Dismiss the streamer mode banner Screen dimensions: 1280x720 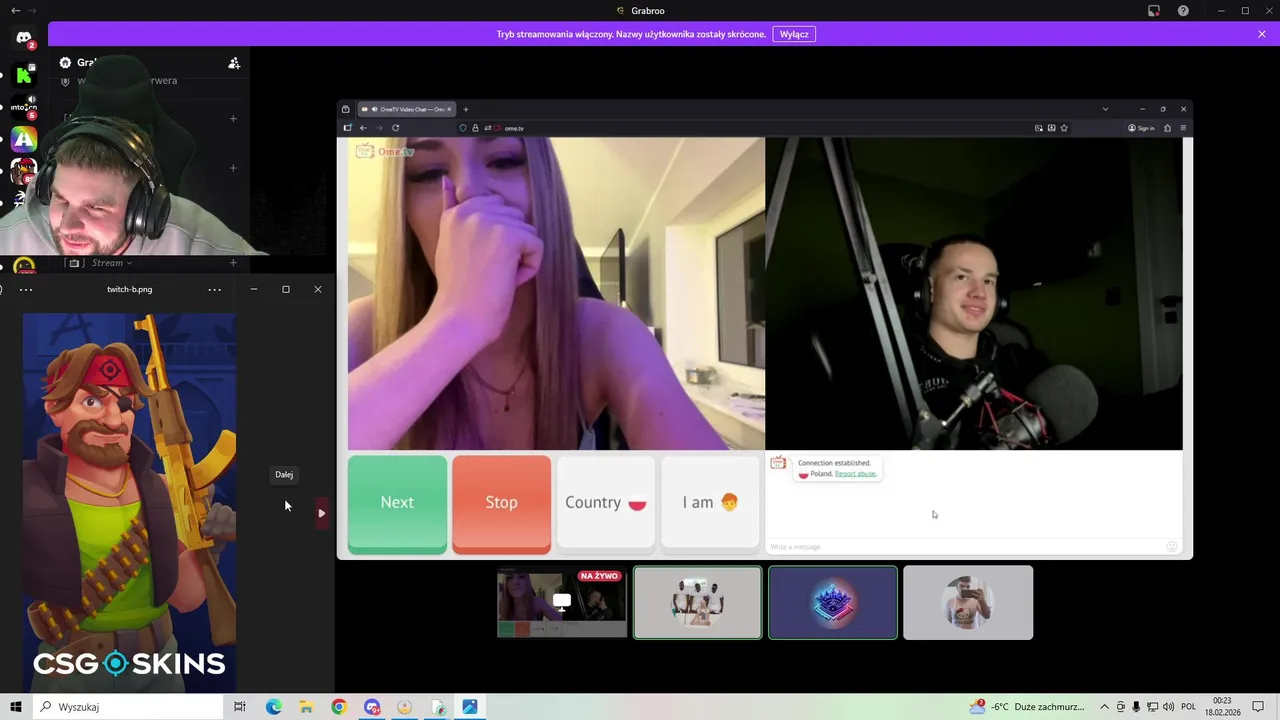click(1262, 34)
